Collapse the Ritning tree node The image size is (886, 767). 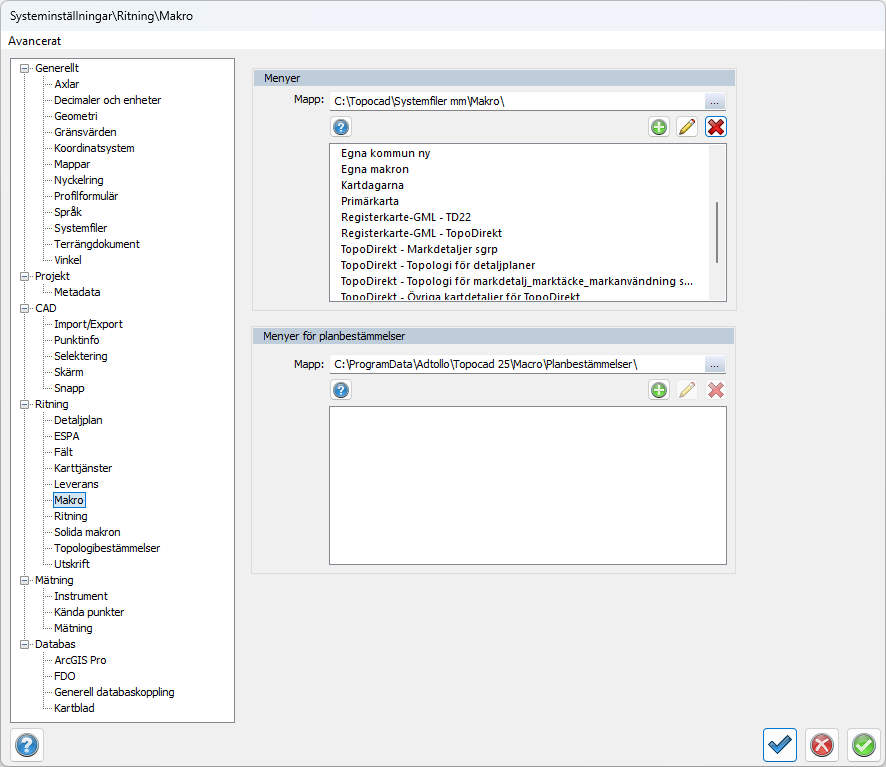pyautogui.click(x=24, y=404)
